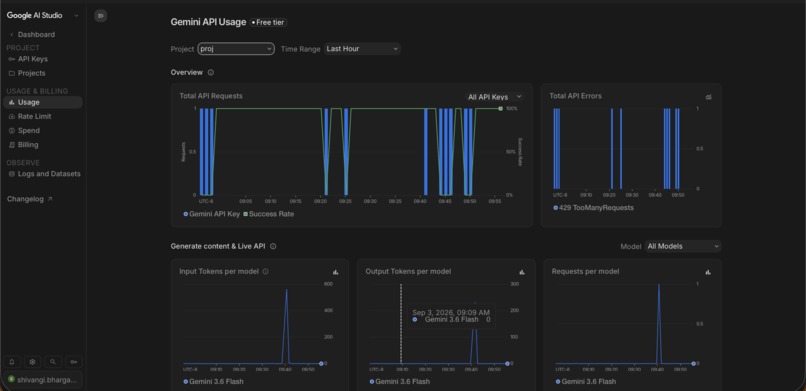Click the Requests per model title
This screenshot has width=806, height=391.
tap(585, 271)
